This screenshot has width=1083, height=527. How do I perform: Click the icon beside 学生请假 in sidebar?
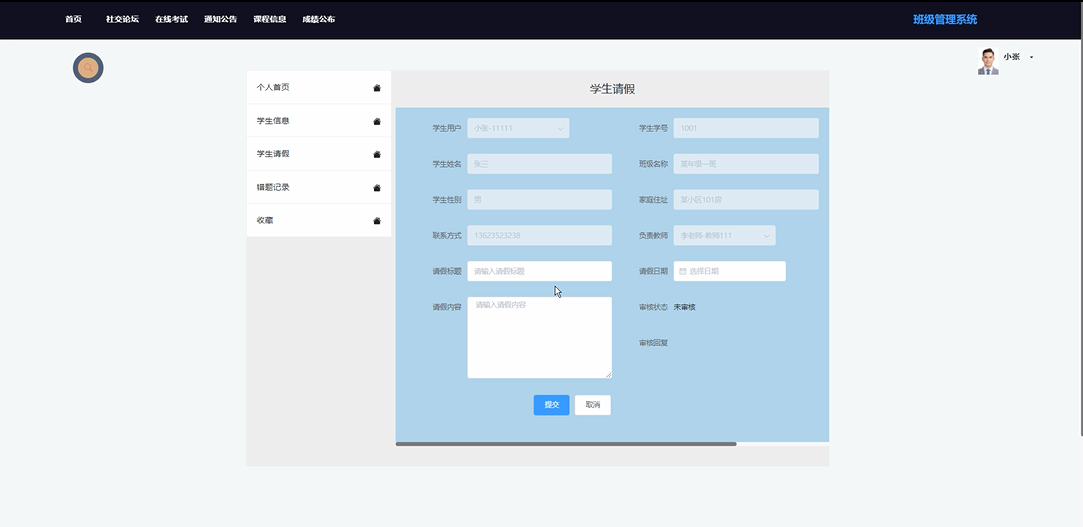pos(376,154)
